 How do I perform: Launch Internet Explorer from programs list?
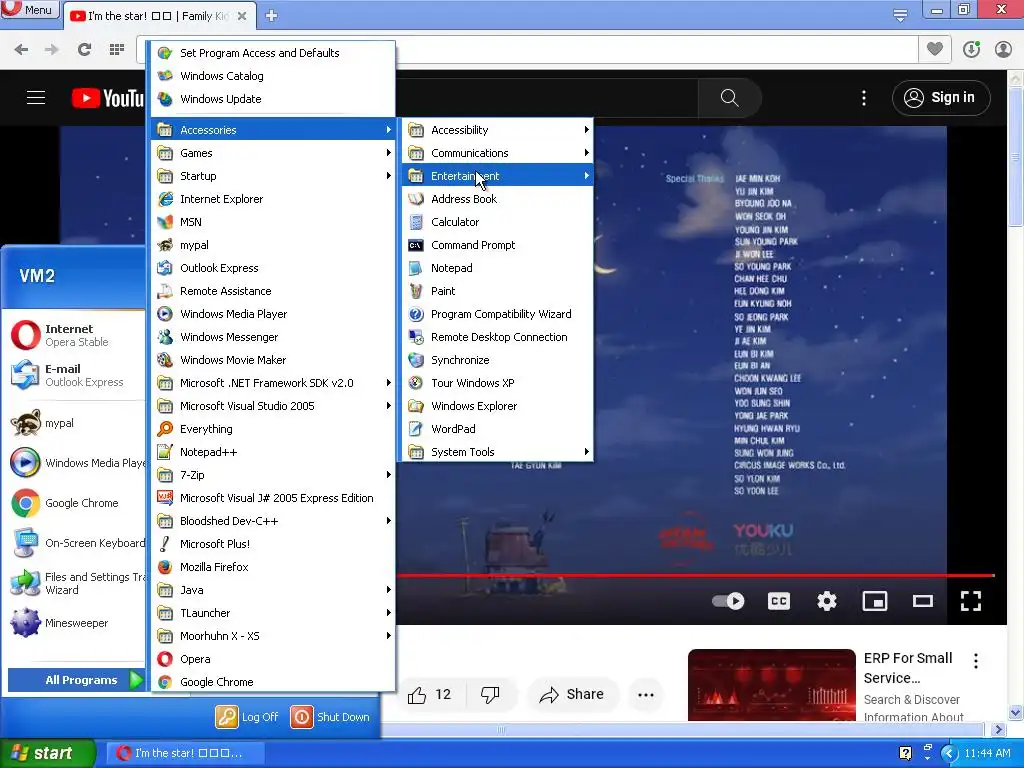click(273, 199)
